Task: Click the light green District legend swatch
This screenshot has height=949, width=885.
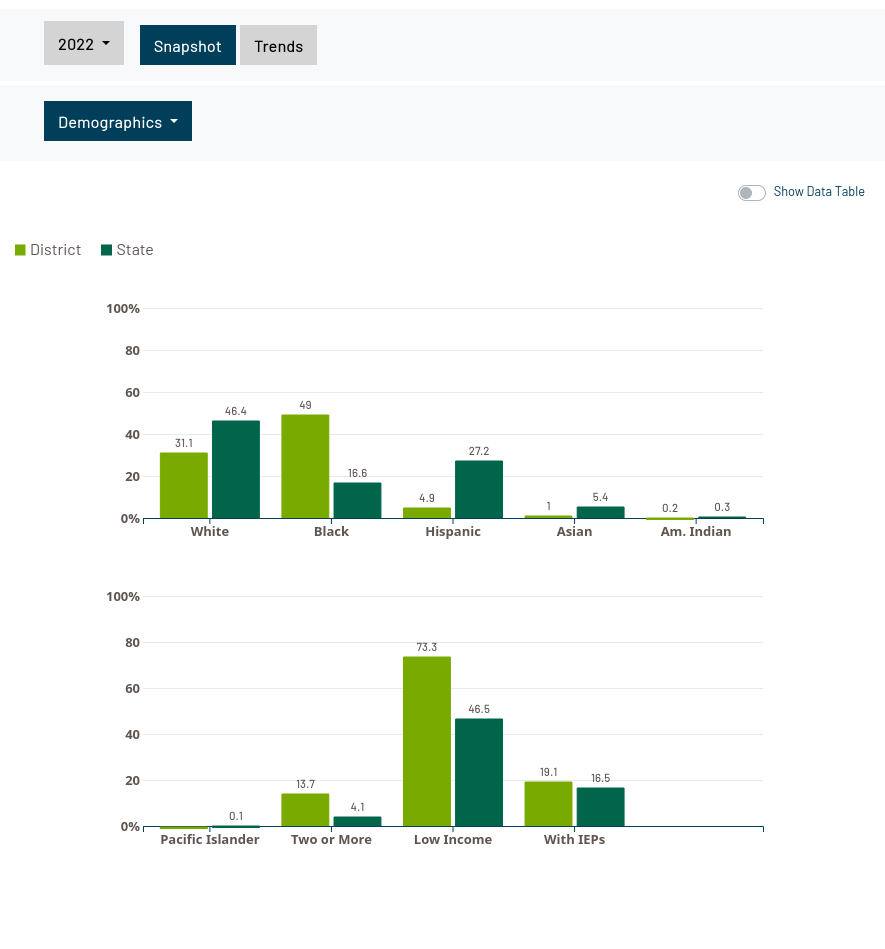Action: (20, 250)
